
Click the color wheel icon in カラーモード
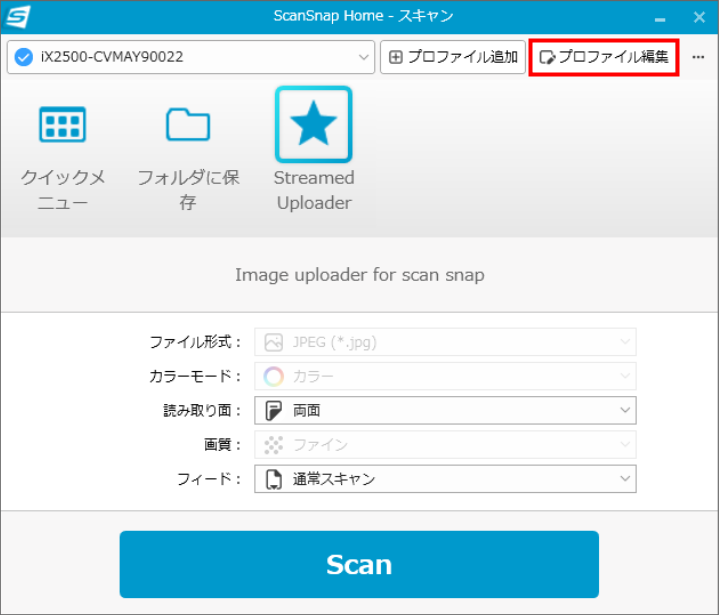tap(273, 376)
